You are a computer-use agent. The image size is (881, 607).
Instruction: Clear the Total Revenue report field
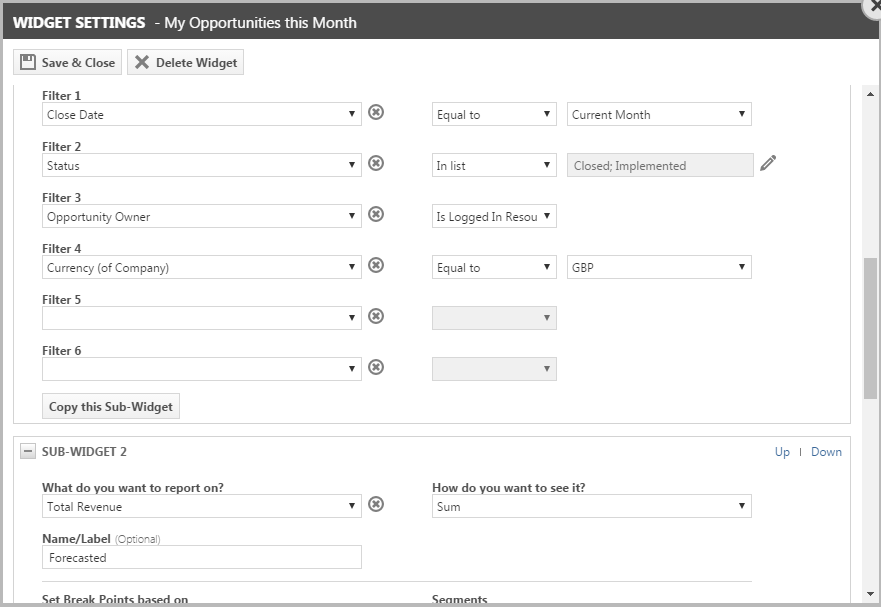point(376,504)
